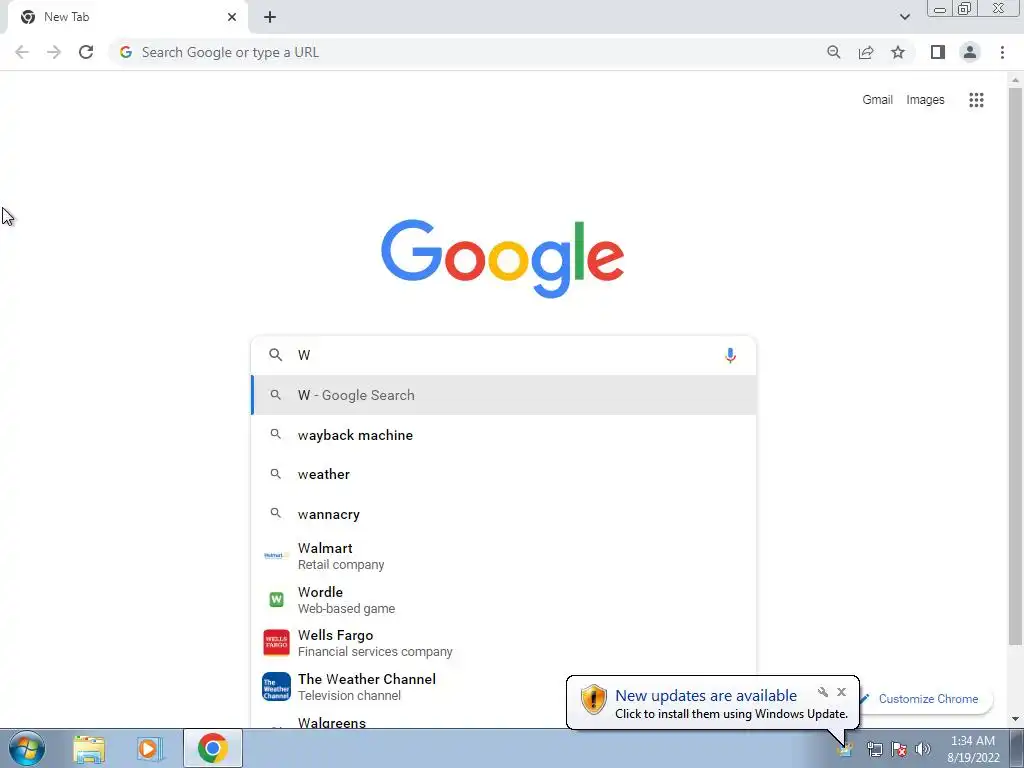Open the Windows Start menu
The height and width of the screenshot is (768, 1024).
[26, 748]
